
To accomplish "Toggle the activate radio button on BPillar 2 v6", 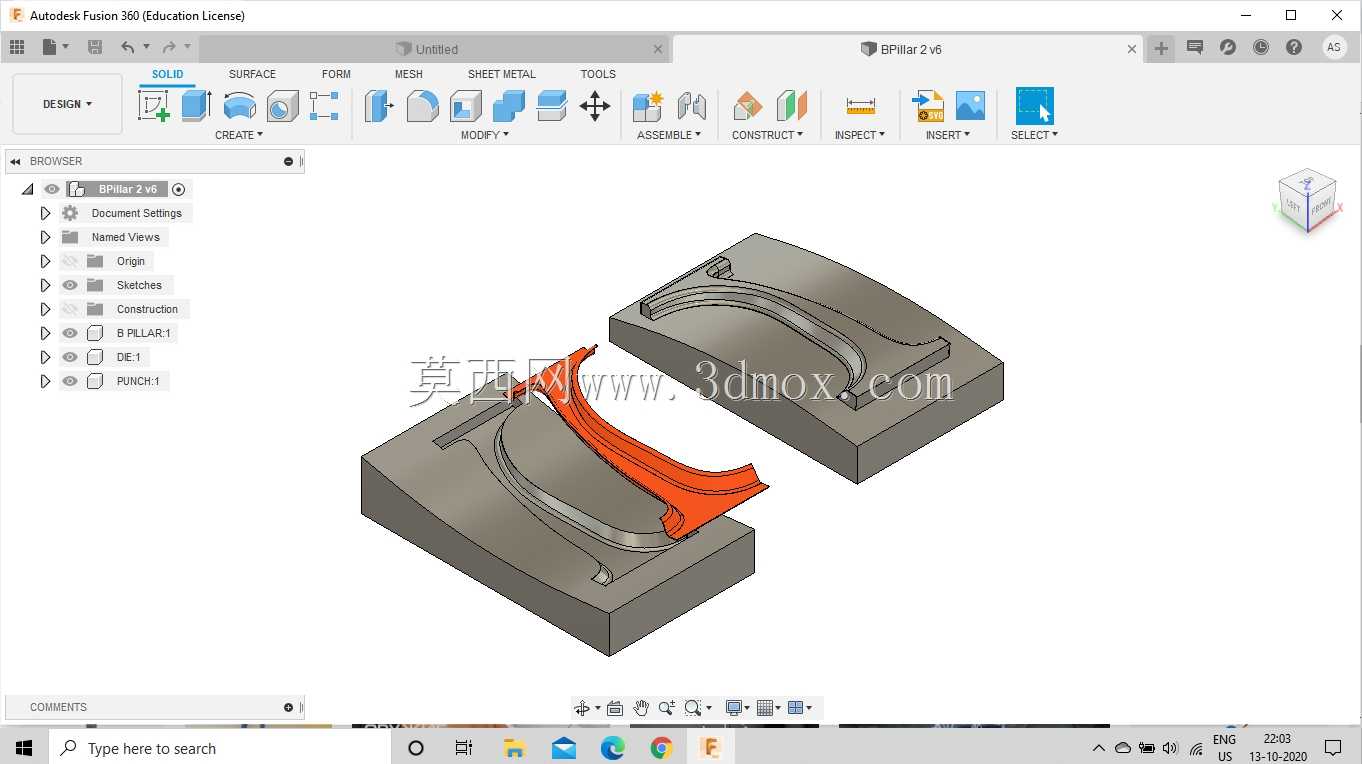I will [179, 189].
